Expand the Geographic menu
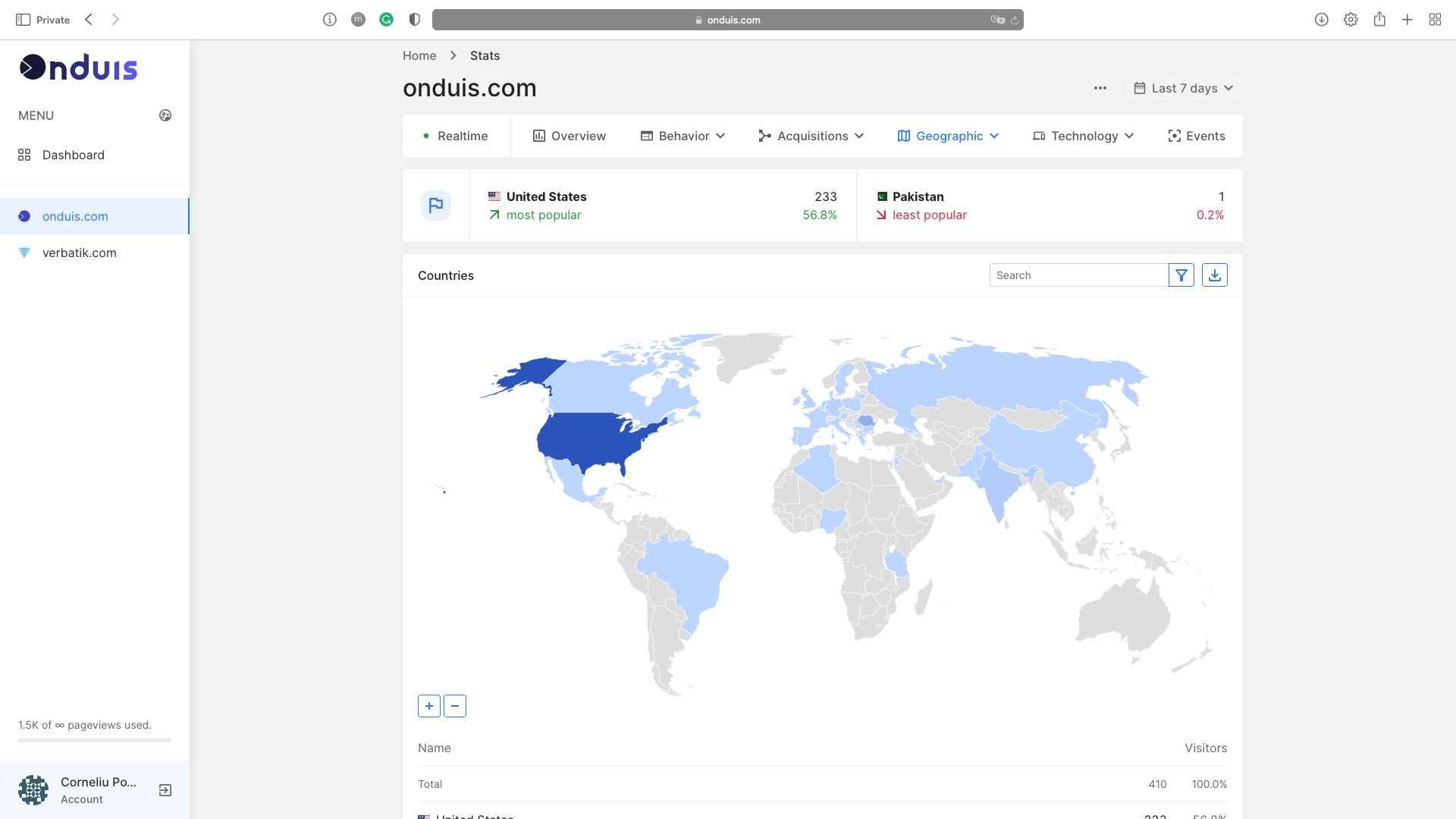 pos(949,136)
